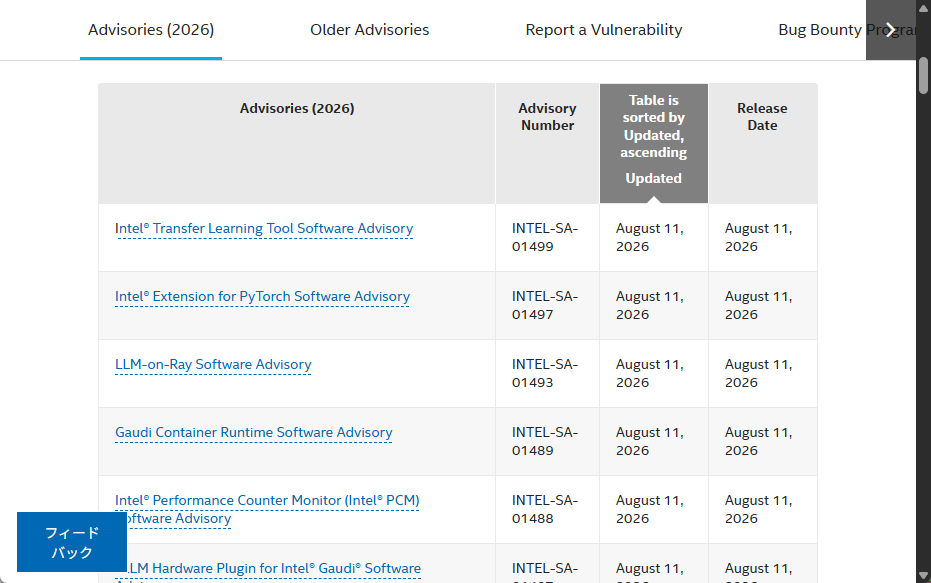Screen dimensions: 931x583
Task: Open Gaudi Container Runtime Software Advisory
Action: (x=254, y=432)
